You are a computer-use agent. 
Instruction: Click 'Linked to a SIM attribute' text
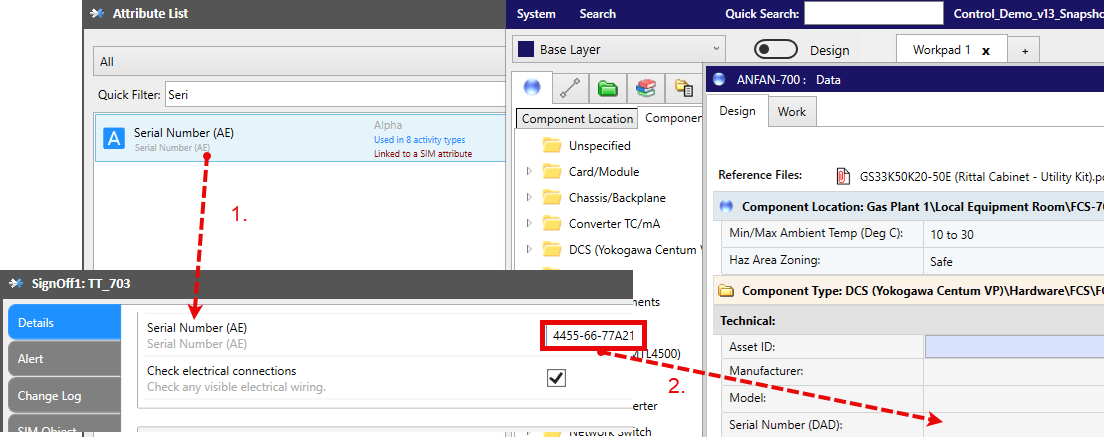tap(422, 153)
